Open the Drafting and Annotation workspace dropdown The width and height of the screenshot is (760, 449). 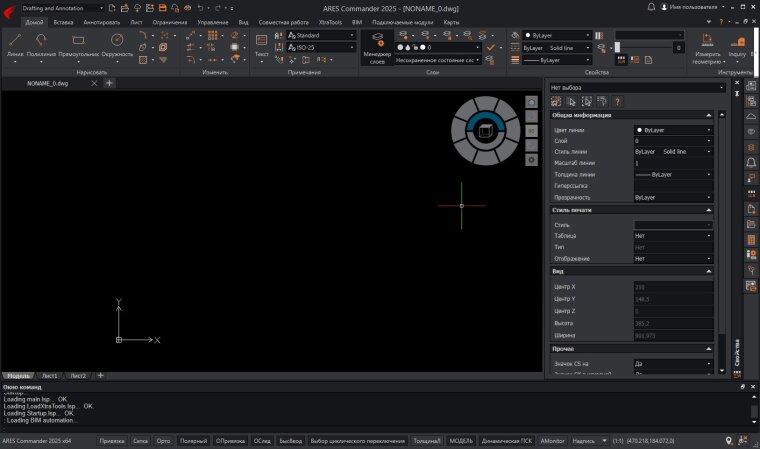click(62, 7)
